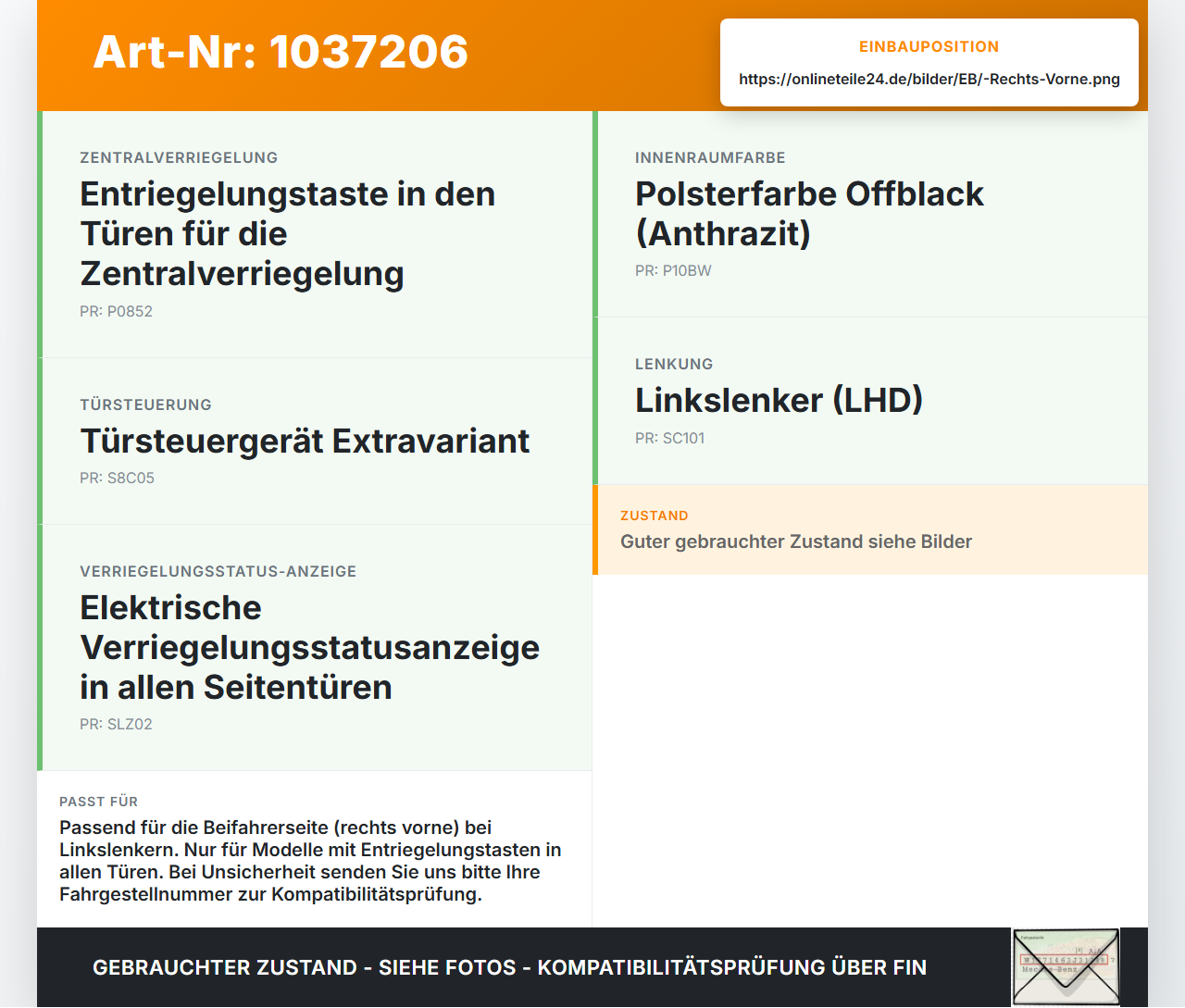
Task: Click 'Polsterfarbe Offblack (Anthrazit)' heading
Action: point(809,214)
